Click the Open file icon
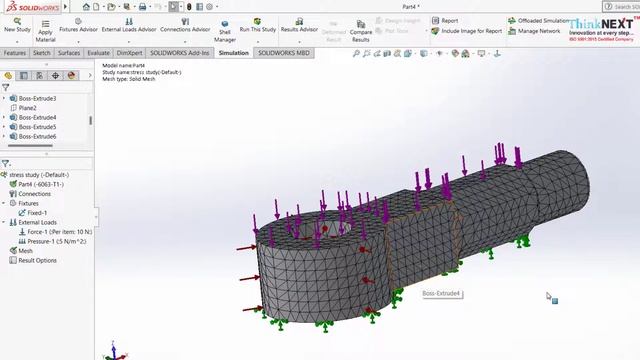Image resolution: width=640 pixels, height=360 pixels. [111, 7]
